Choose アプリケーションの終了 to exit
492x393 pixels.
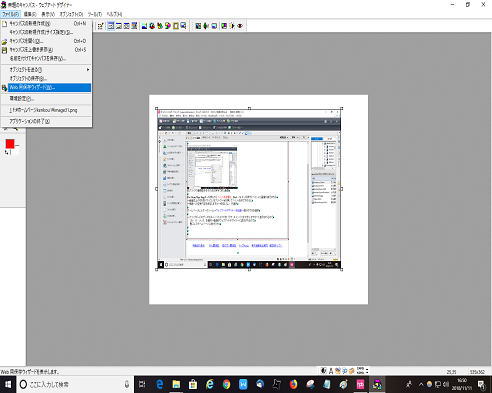point(46,121)
